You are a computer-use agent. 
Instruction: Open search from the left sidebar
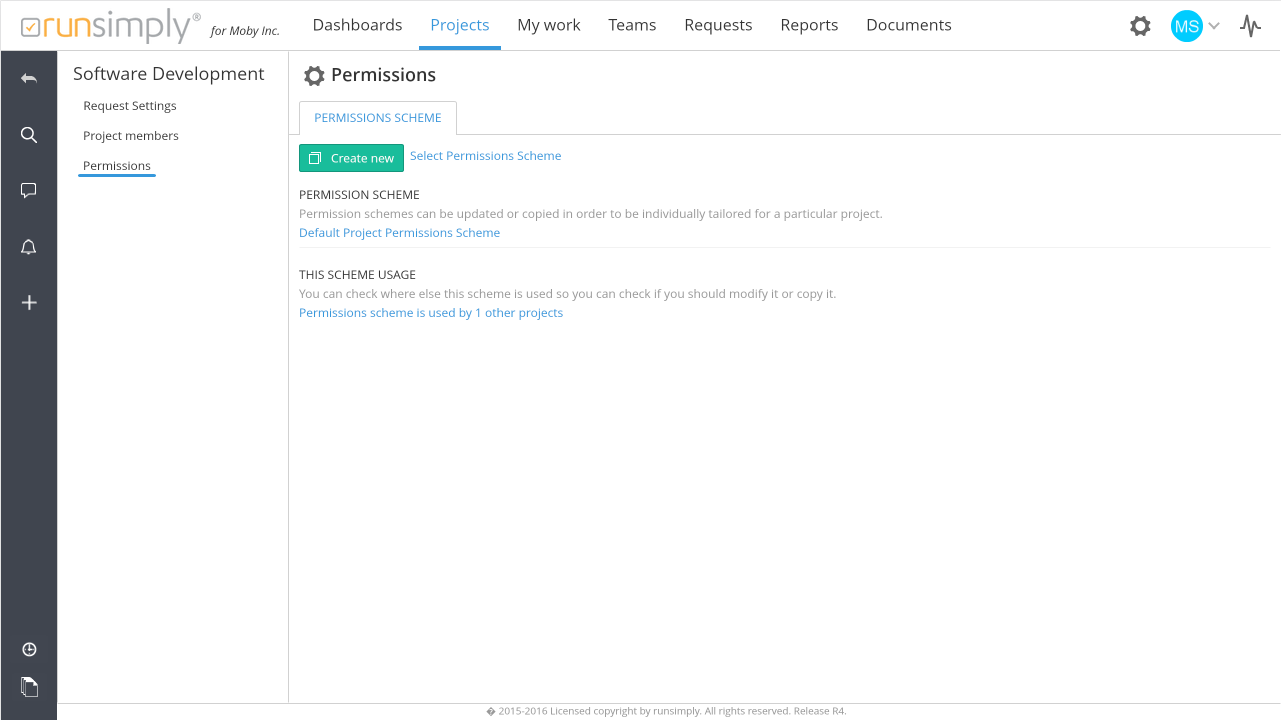pos(29,135)
